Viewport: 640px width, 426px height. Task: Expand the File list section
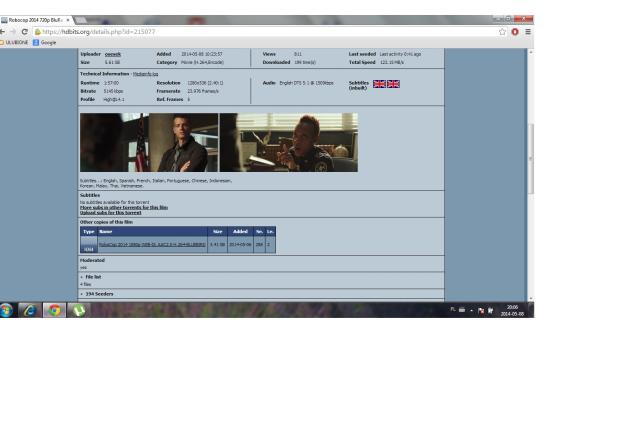[91, 277]
